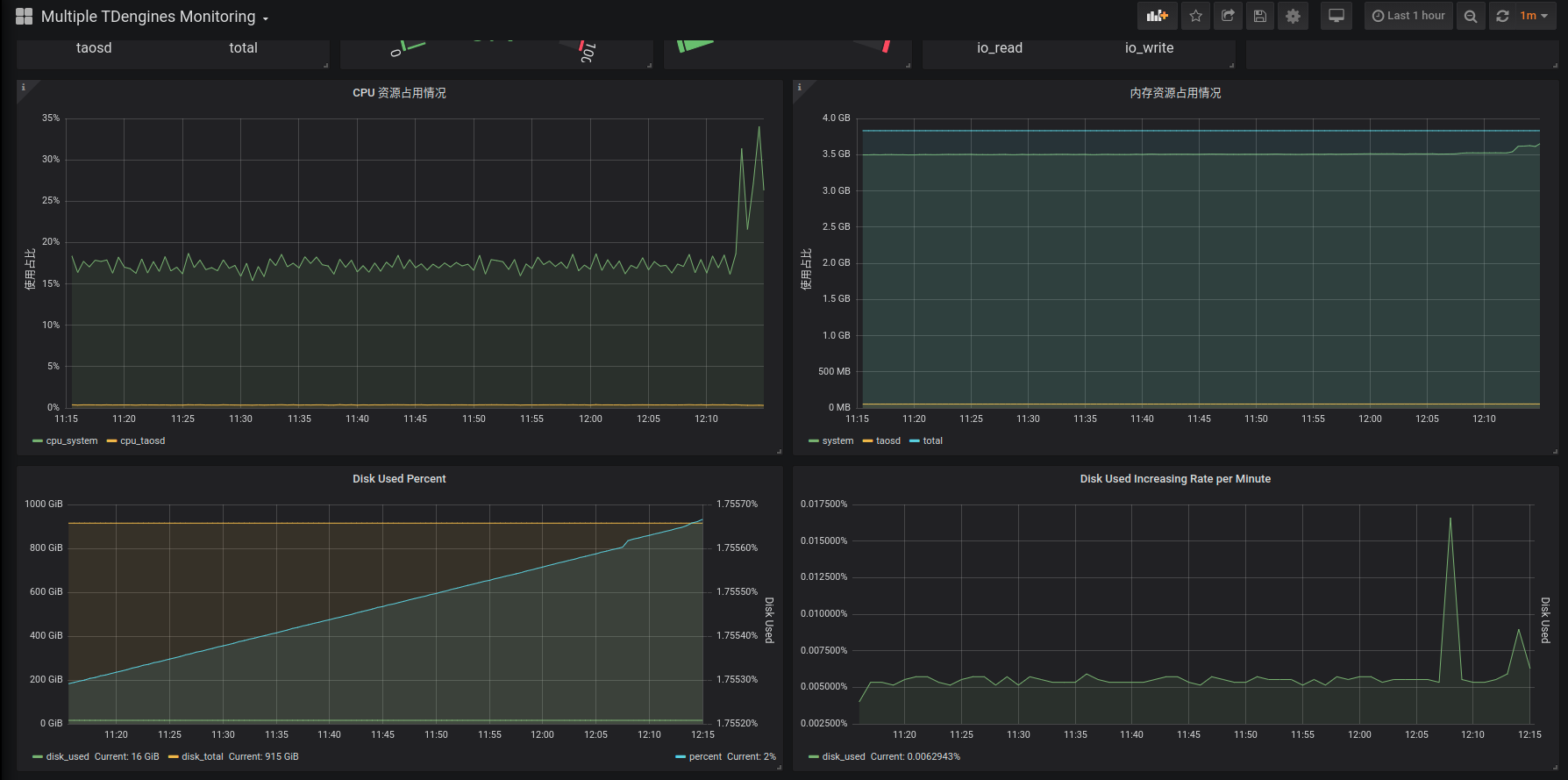Star this dashboard as favorite

click(1195, 16)
